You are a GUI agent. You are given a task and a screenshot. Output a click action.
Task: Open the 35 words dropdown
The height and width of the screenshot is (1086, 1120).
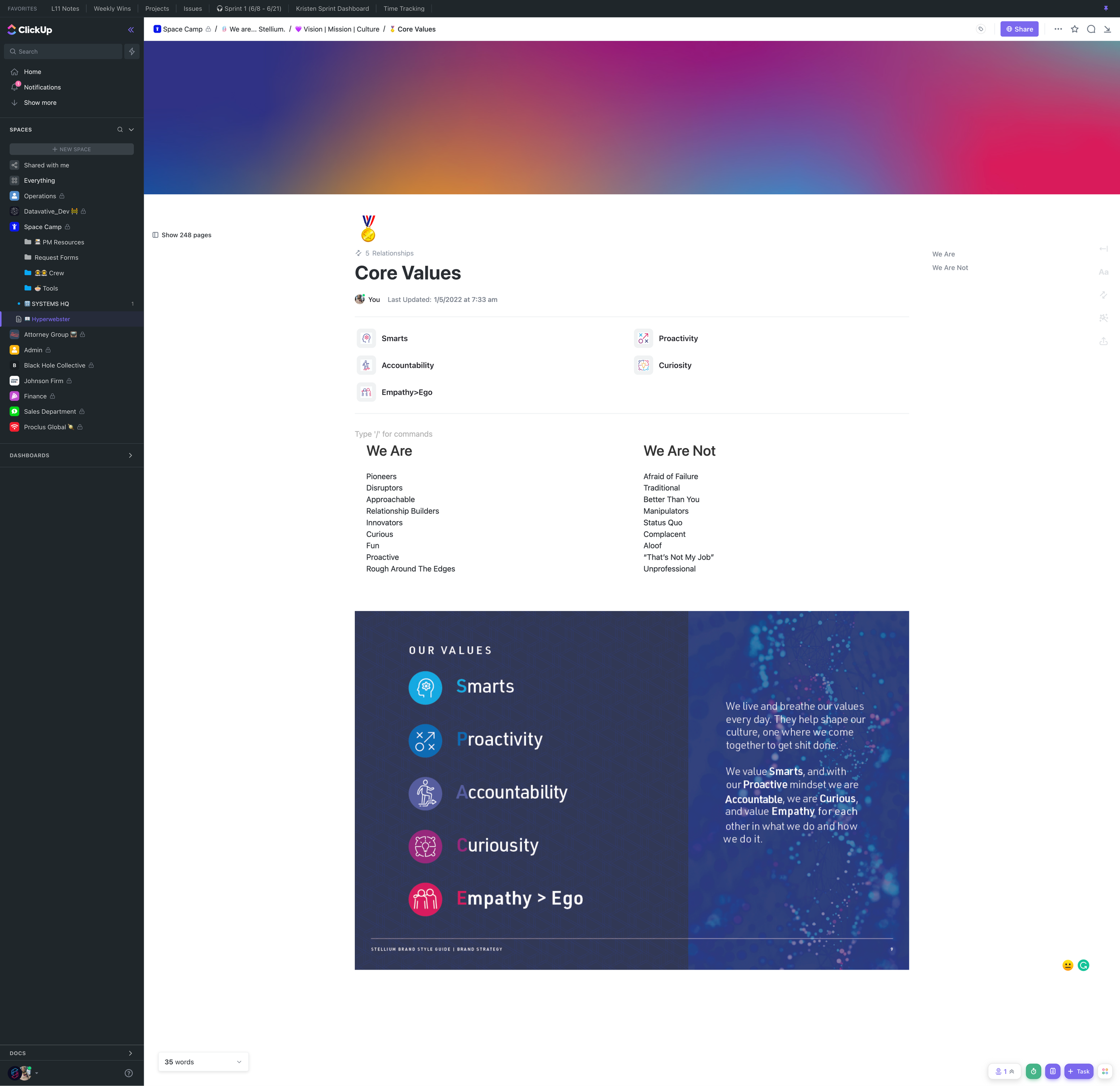pos(203,1062)
